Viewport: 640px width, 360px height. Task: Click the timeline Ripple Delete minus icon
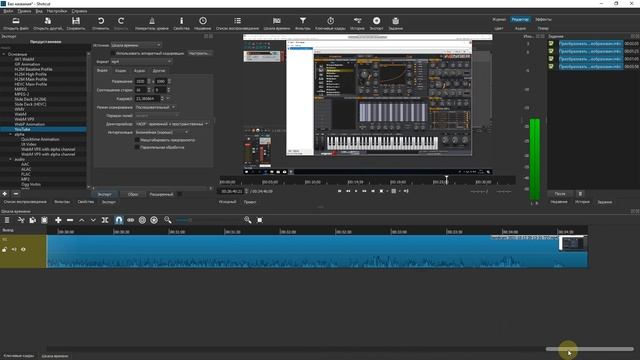point(70,220)
